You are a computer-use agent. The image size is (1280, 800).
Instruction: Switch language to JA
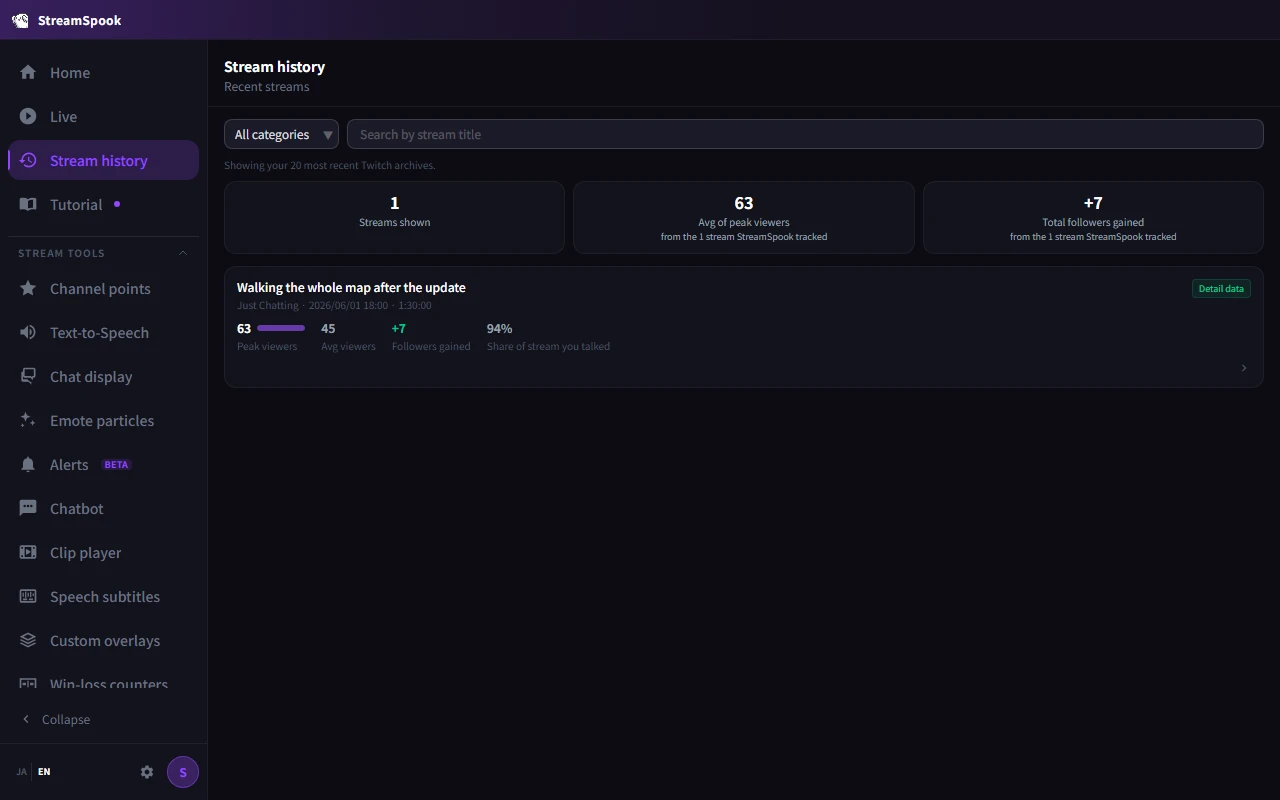[22, 772]
